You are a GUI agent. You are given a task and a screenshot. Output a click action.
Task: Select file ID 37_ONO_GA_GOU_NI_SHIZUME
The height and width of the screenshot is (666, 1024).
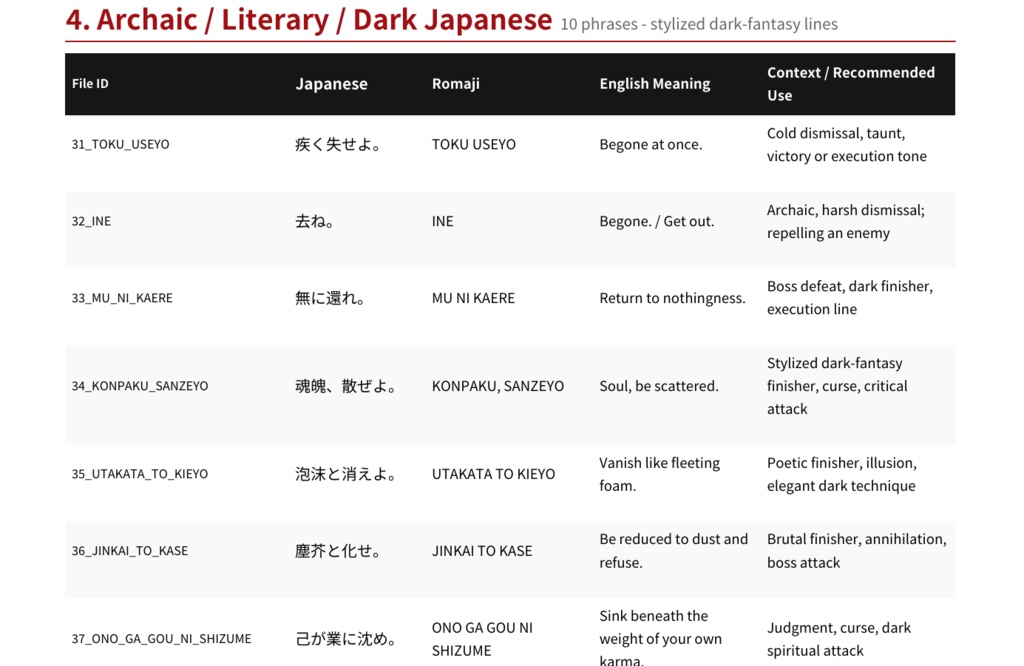(x=161, y=639)
